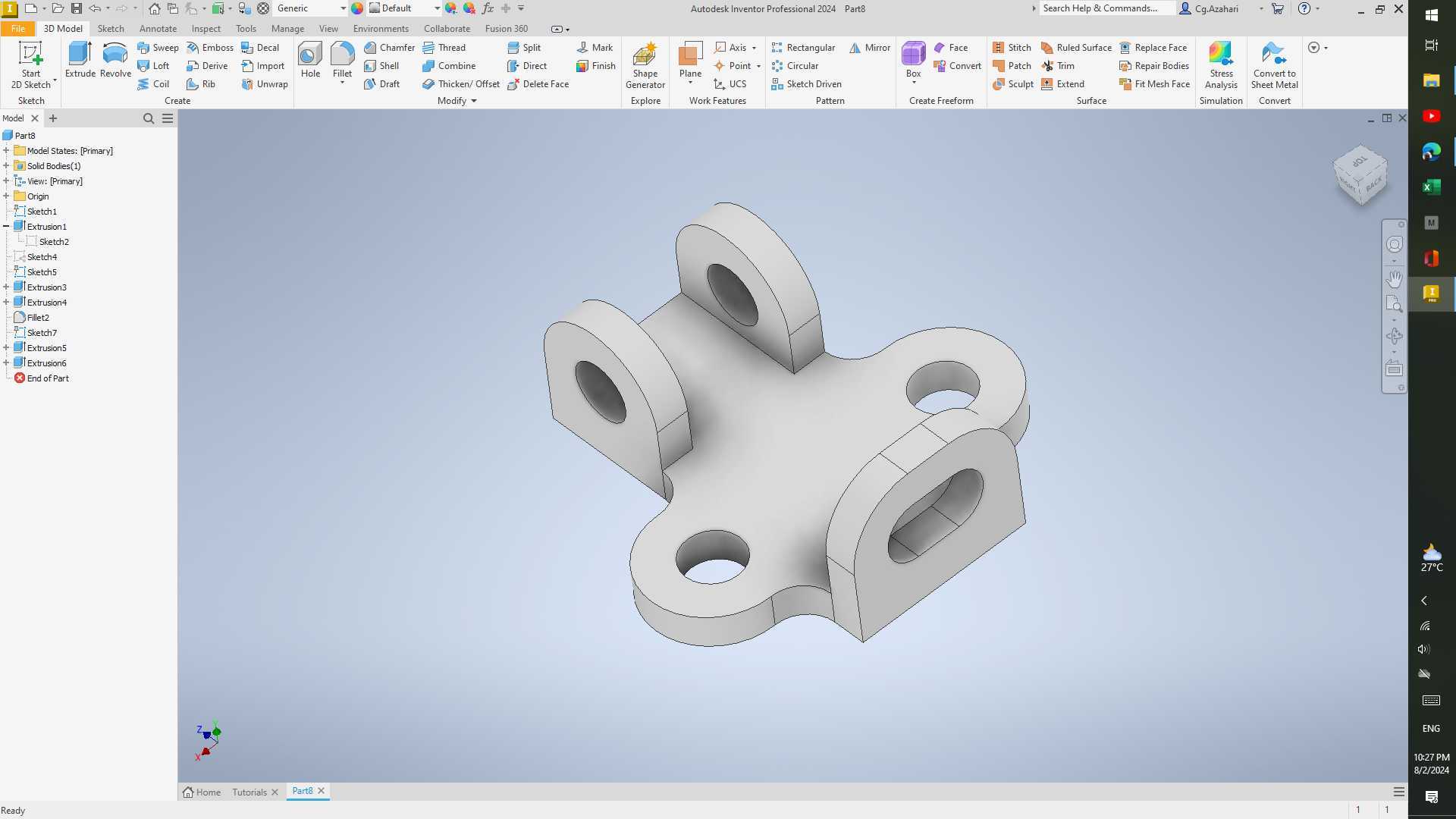Open the File menu
The image size is (1456, 819).
click(x=17, y=29)
